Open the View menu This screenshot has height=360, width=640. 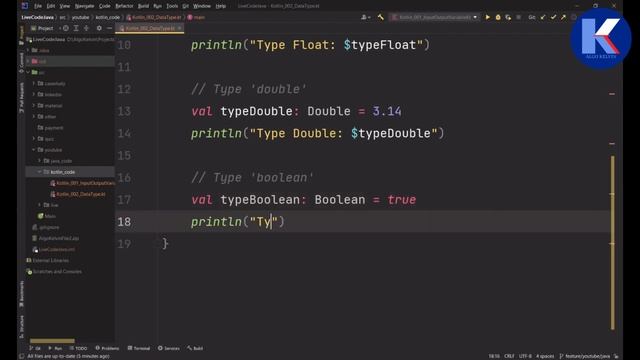pos(64,6)
